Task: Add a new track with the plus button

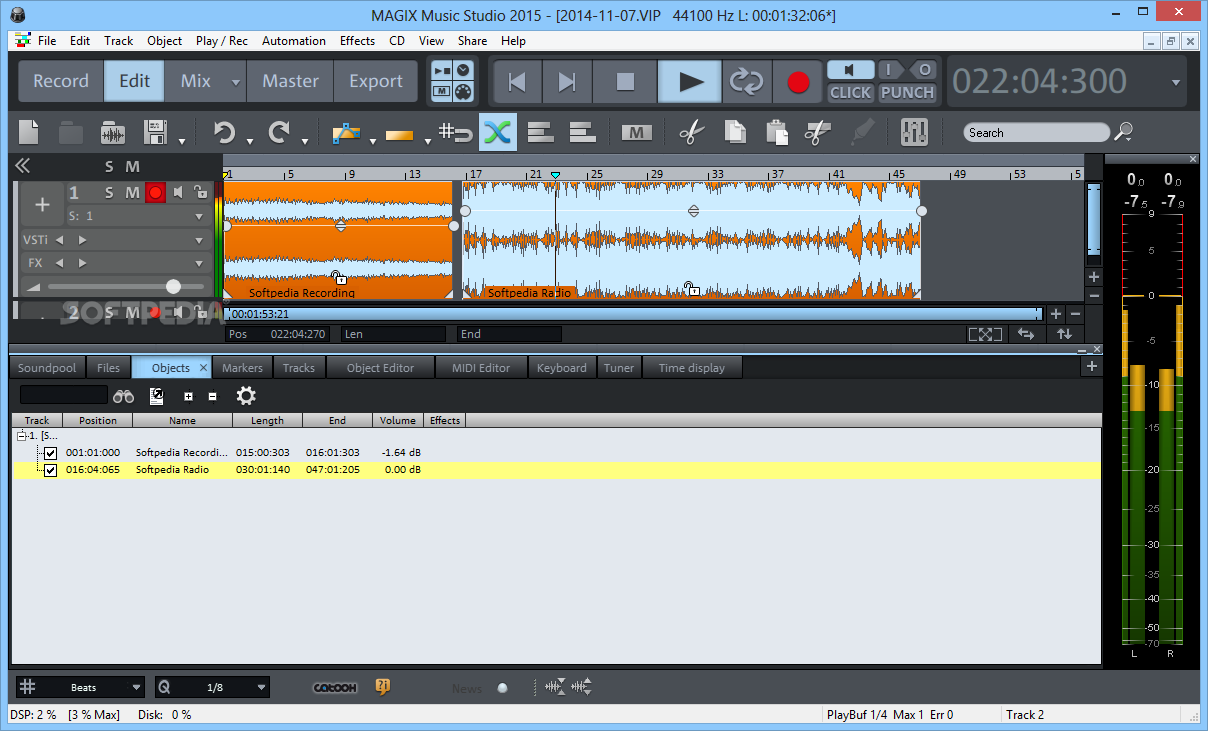Action: coord(42,205)
